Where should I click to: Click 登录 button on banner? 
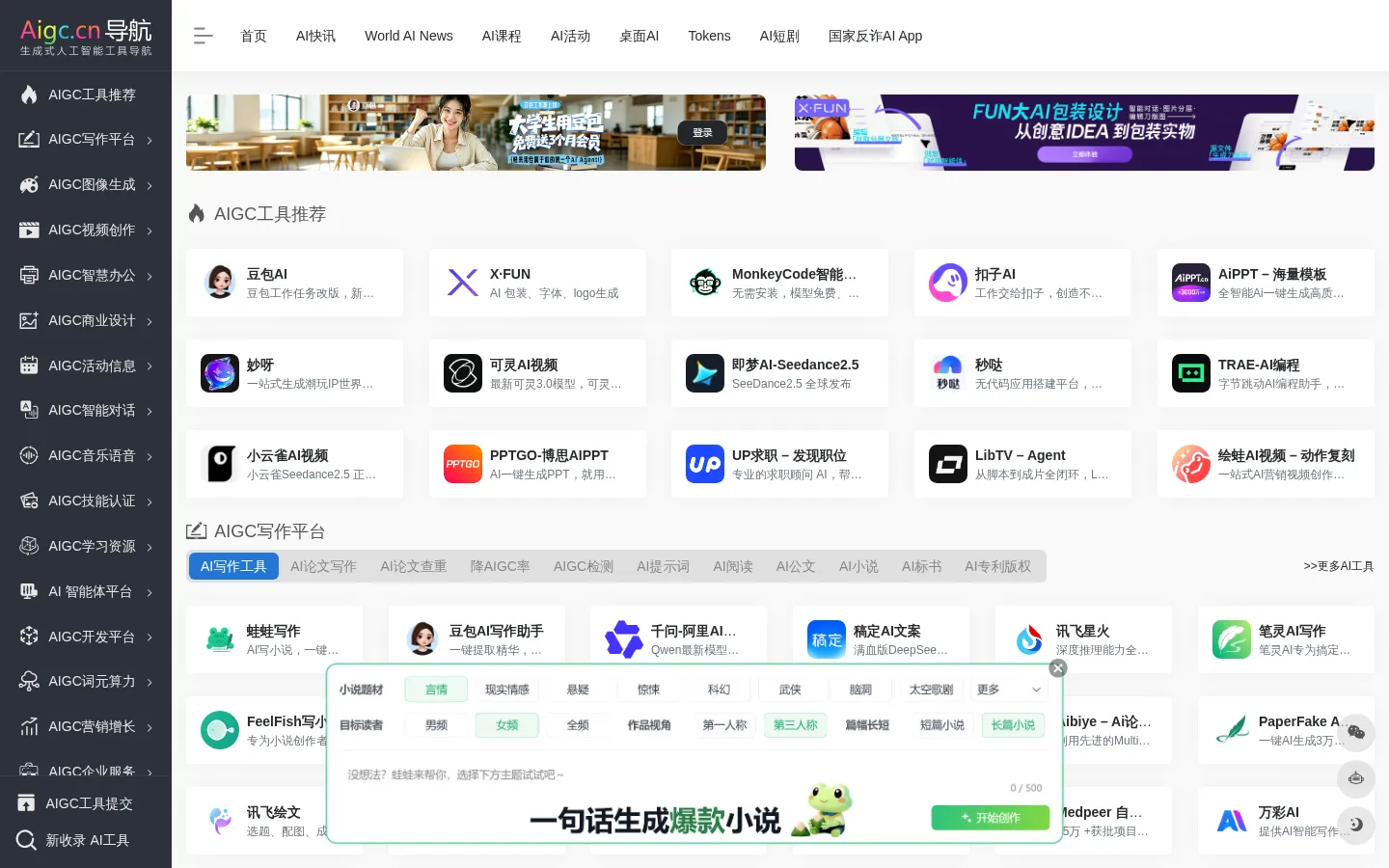point(702,133)
